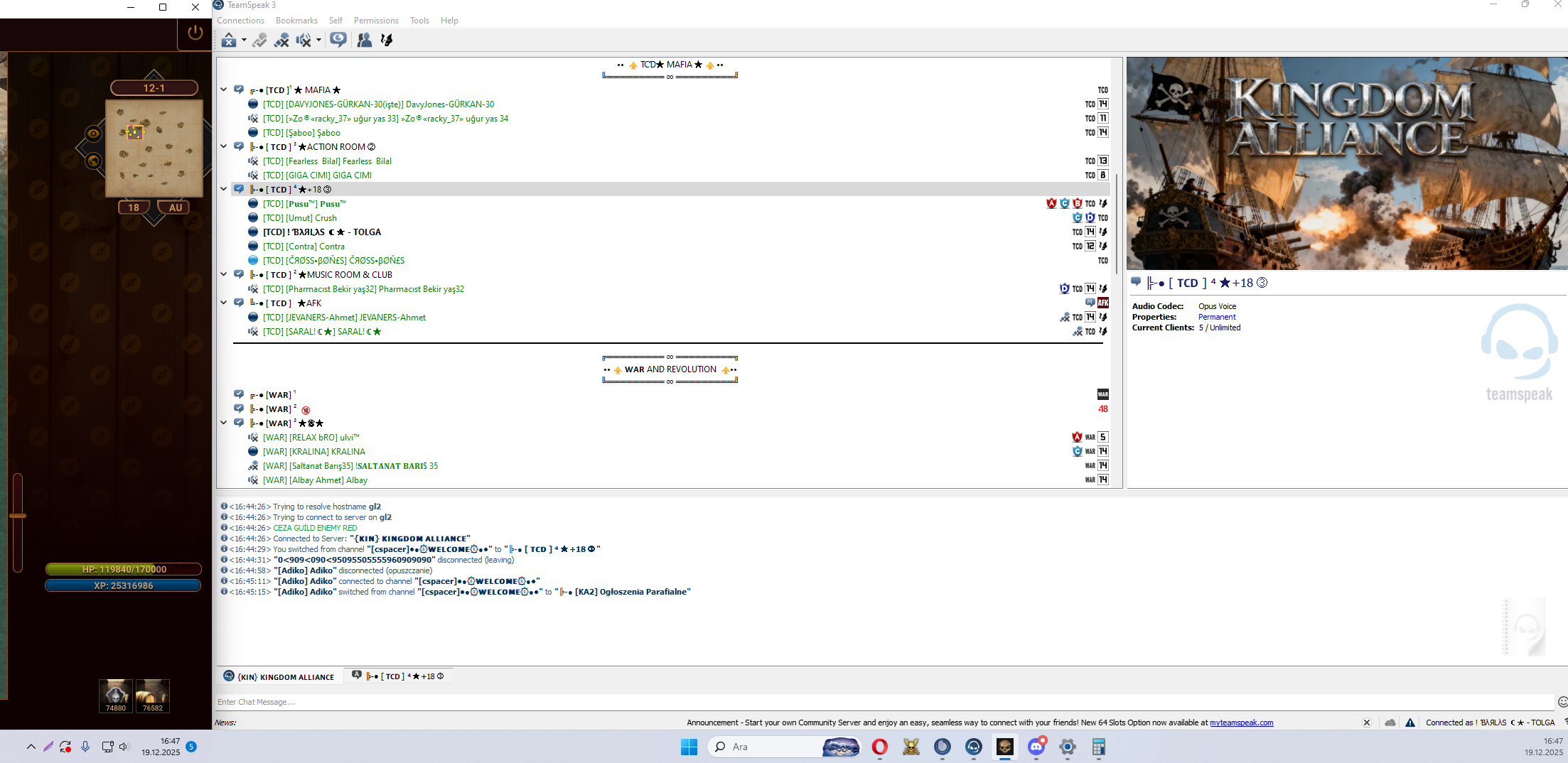Open the Permissions menu

(x=376, y=21)
